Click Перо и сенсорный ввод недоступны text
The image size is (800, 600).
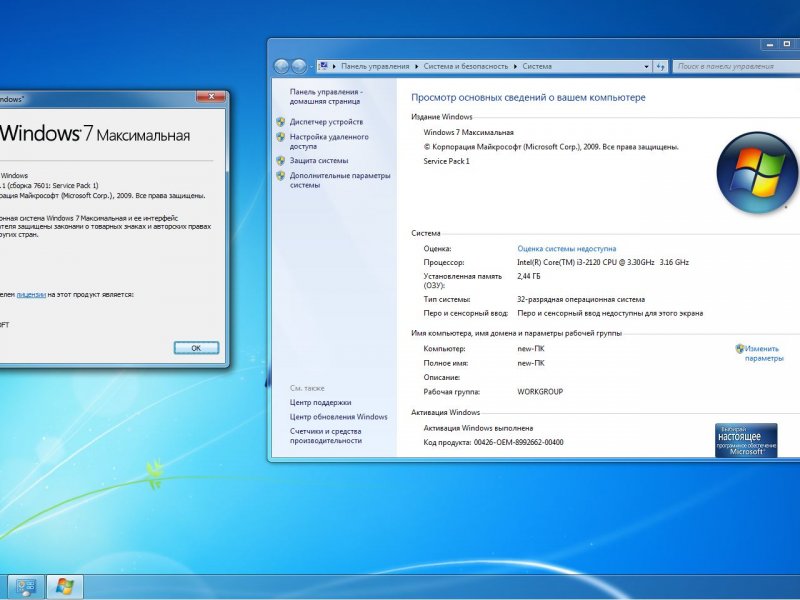[610, 313]
